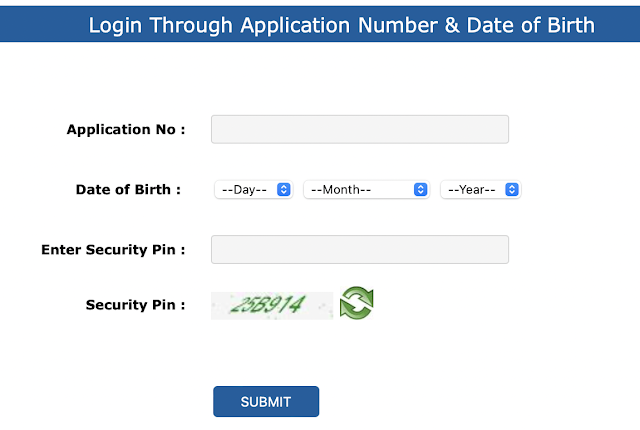Refresh the security pin captcha
This screenshot has width=640, height=430.
pos(356,303)
